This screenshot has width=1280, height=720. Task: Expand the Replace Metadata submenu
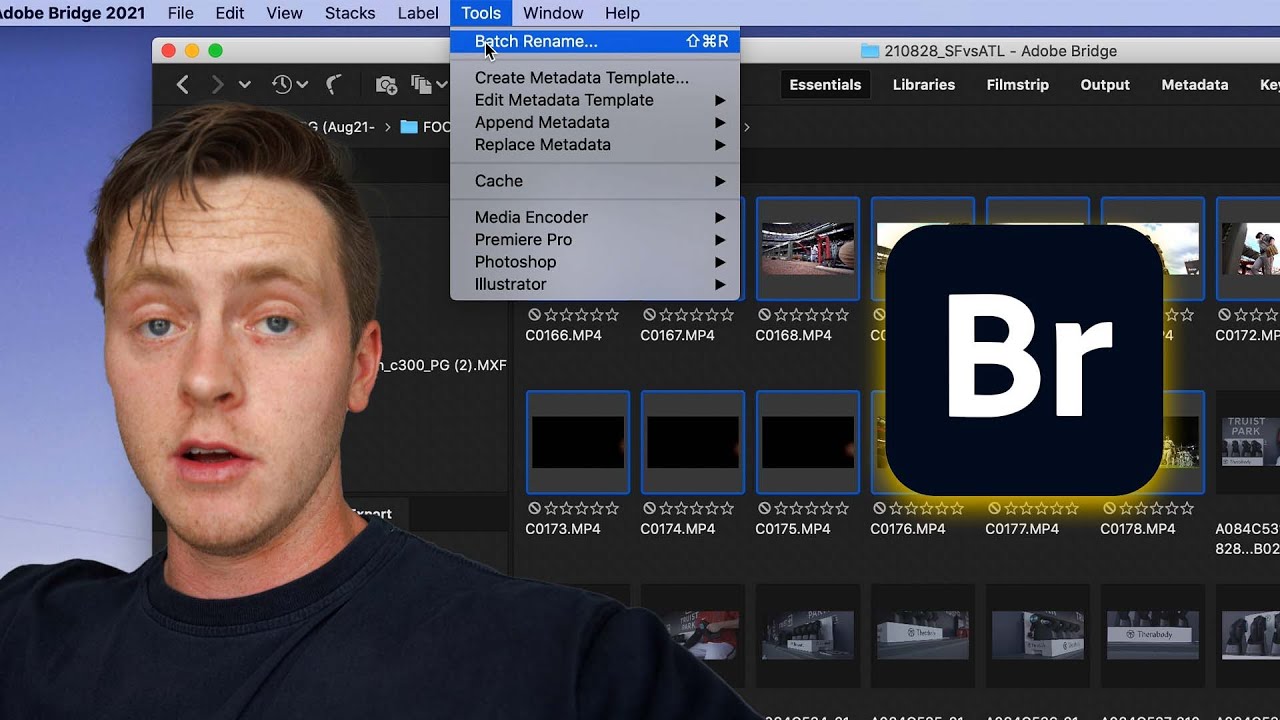[719, 144]
